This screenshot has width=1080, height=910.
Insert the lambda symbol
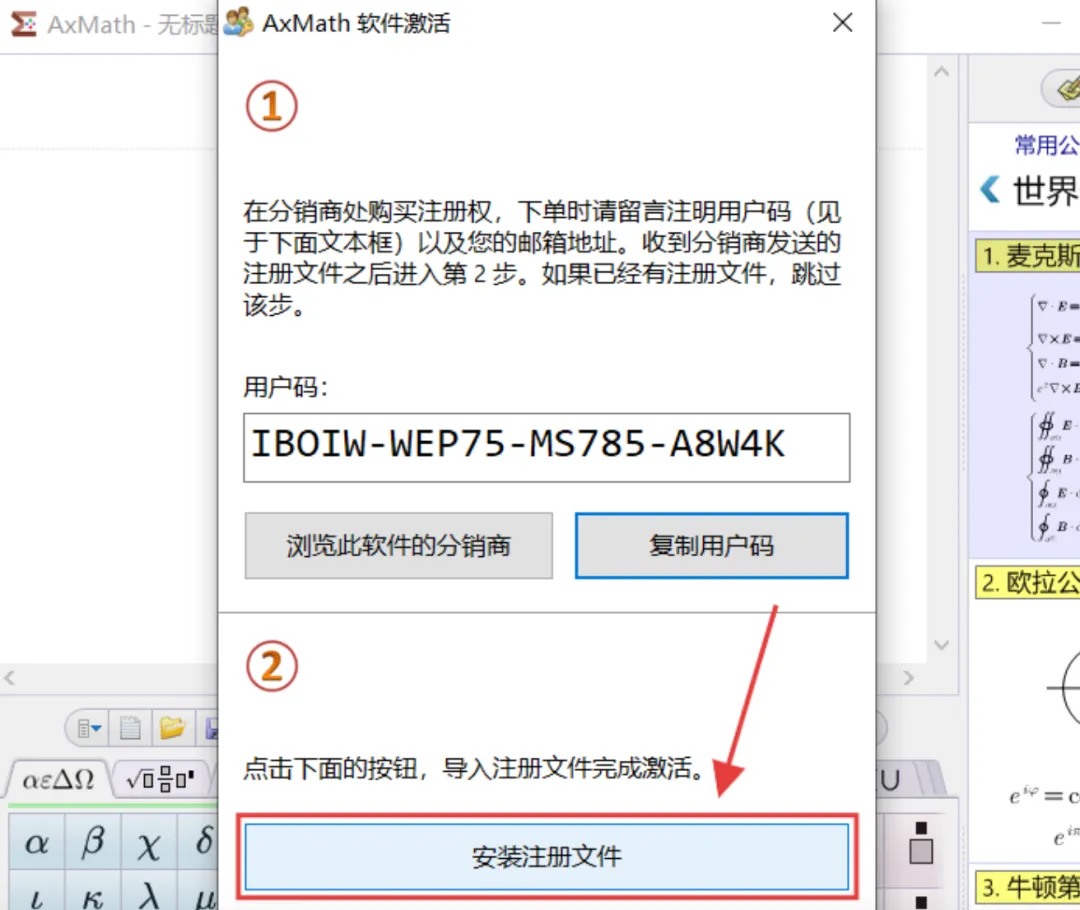click(x=149, y=892)
